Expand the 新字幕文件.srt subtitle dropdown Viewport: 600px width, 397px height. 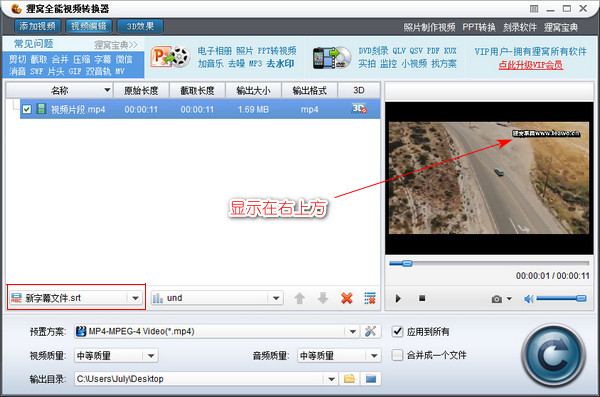[135, 298]
